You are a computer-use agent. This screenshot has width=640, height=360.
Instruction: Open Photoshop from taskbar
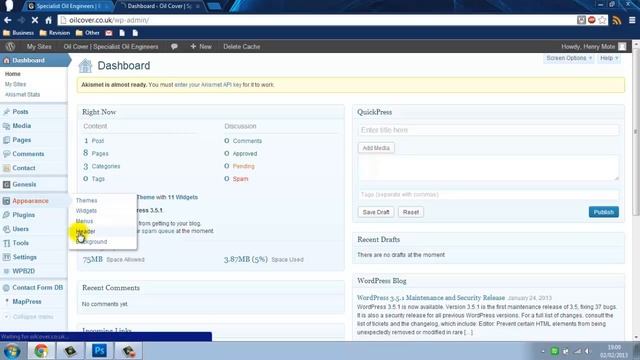pos(99,351)
